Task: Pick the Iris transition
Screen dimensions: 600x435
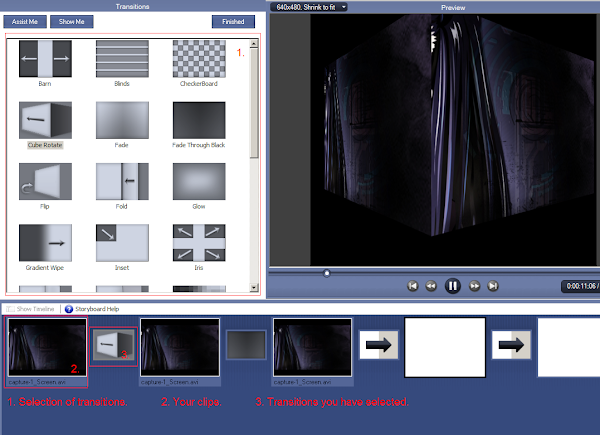Action: (199, 243)
